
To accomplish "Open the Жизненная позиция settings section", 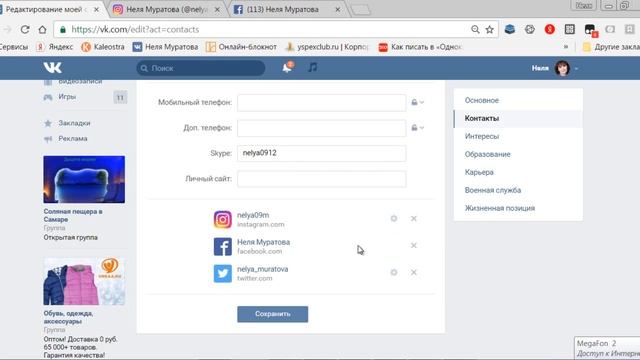I will click(518, 208).
